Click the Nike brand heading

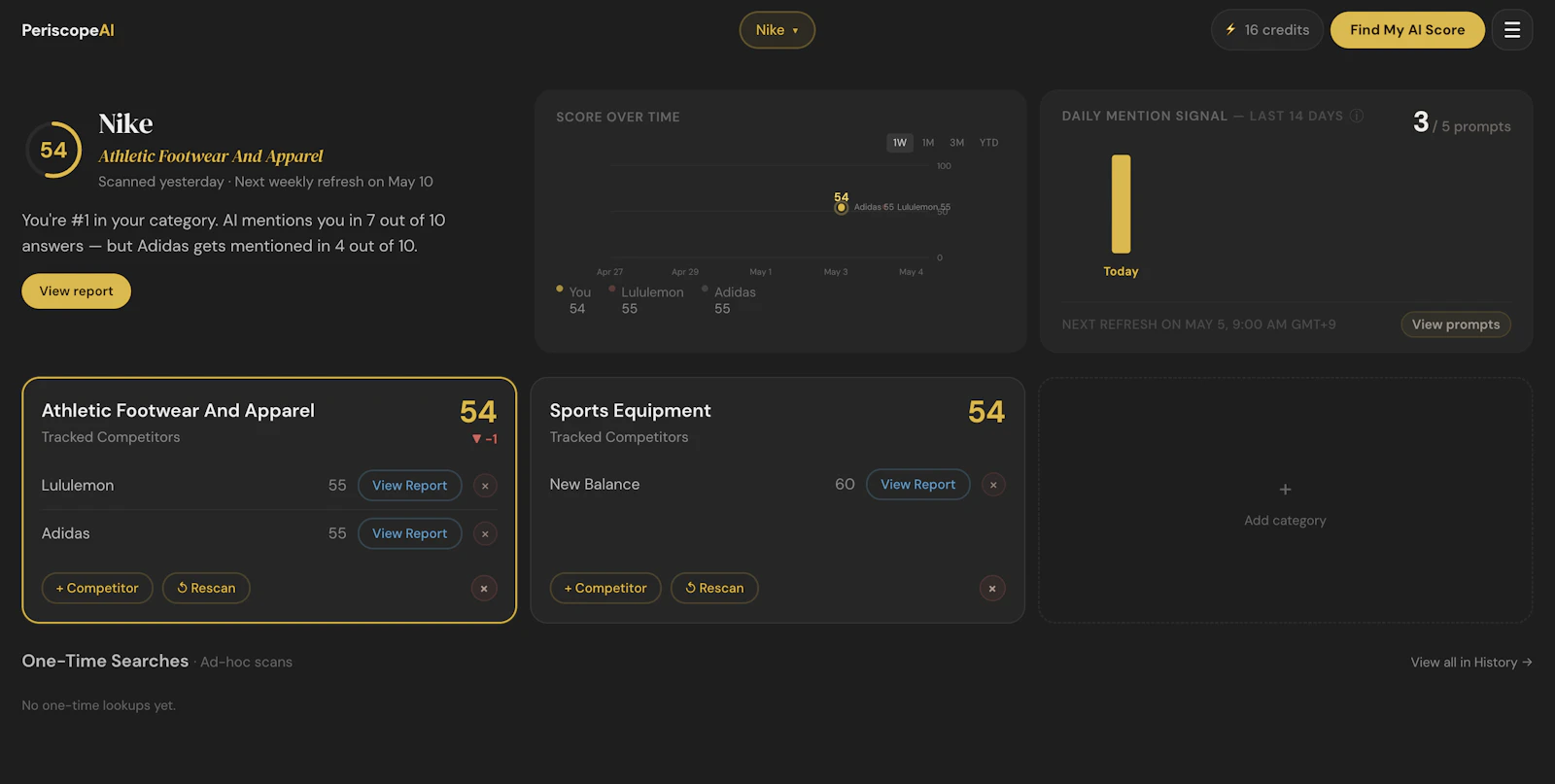125,124
